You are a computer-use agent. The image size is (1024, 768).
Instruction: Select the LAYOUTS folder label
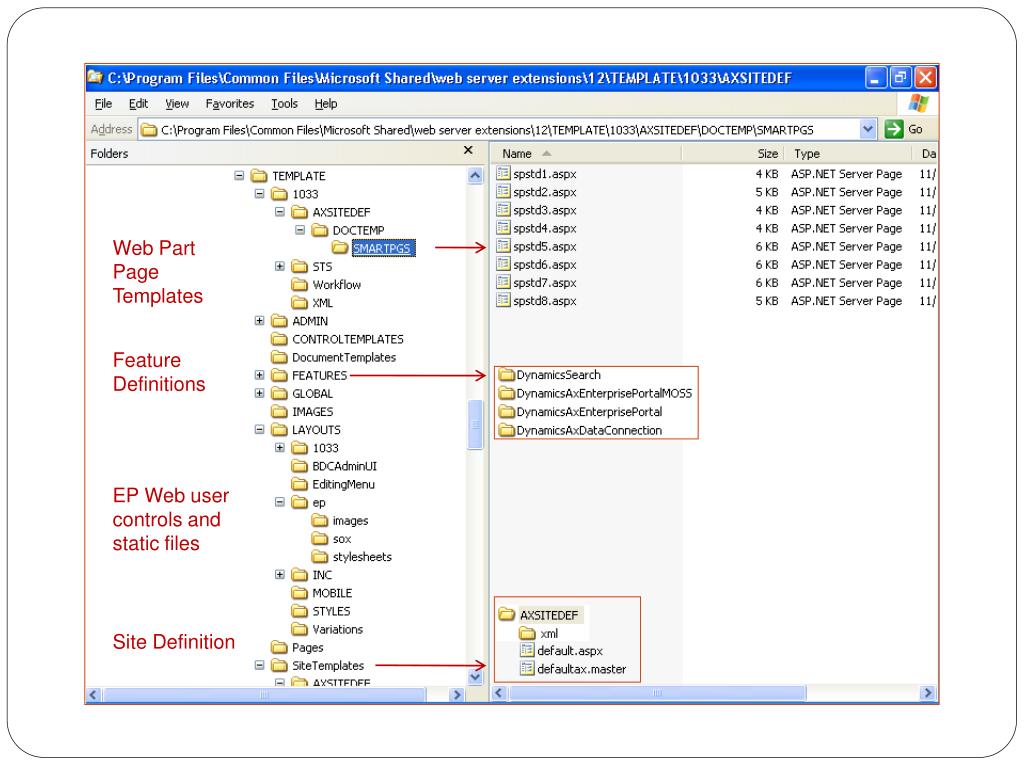[316, 430]
